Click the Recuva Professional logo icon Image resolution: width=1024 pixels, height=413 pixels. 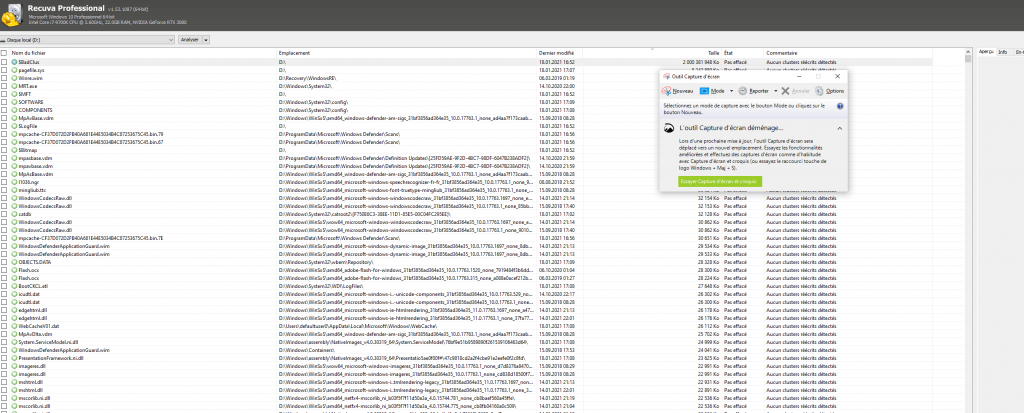[12, 13]
